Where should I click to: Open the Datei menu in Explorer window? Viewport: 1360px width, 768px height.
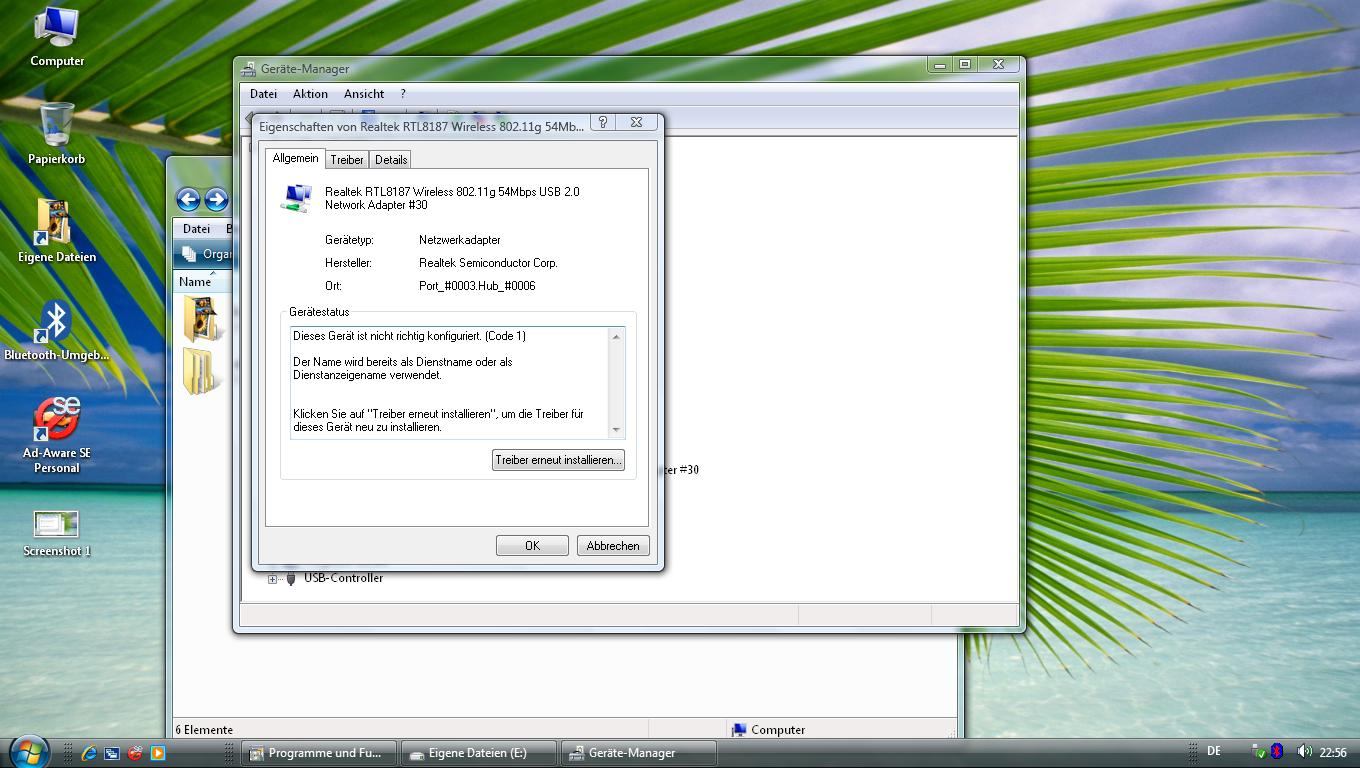(196, 229)
